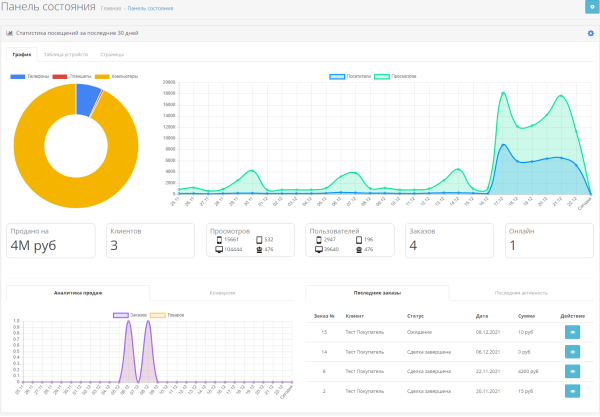Click the yellow Компьютеры legend swatch

102,77
